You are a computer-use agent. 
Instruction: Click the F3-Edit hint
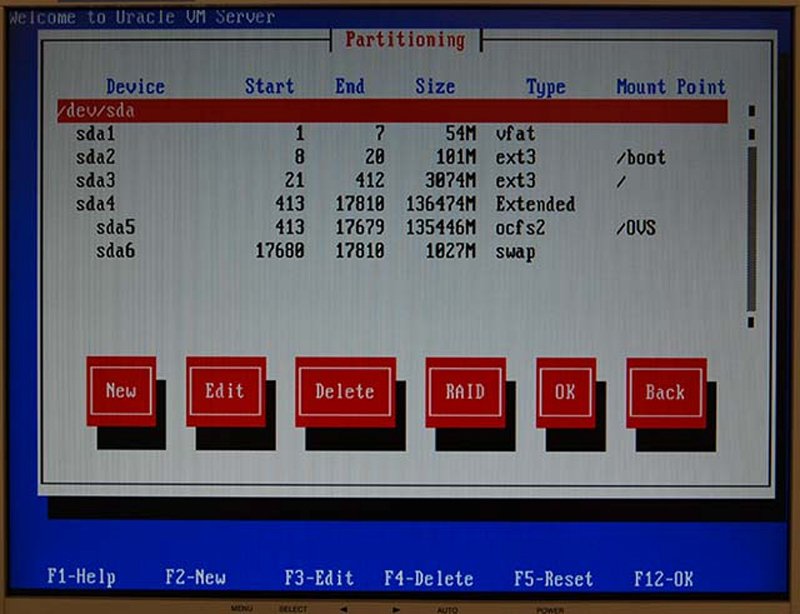tap(319, 578)
